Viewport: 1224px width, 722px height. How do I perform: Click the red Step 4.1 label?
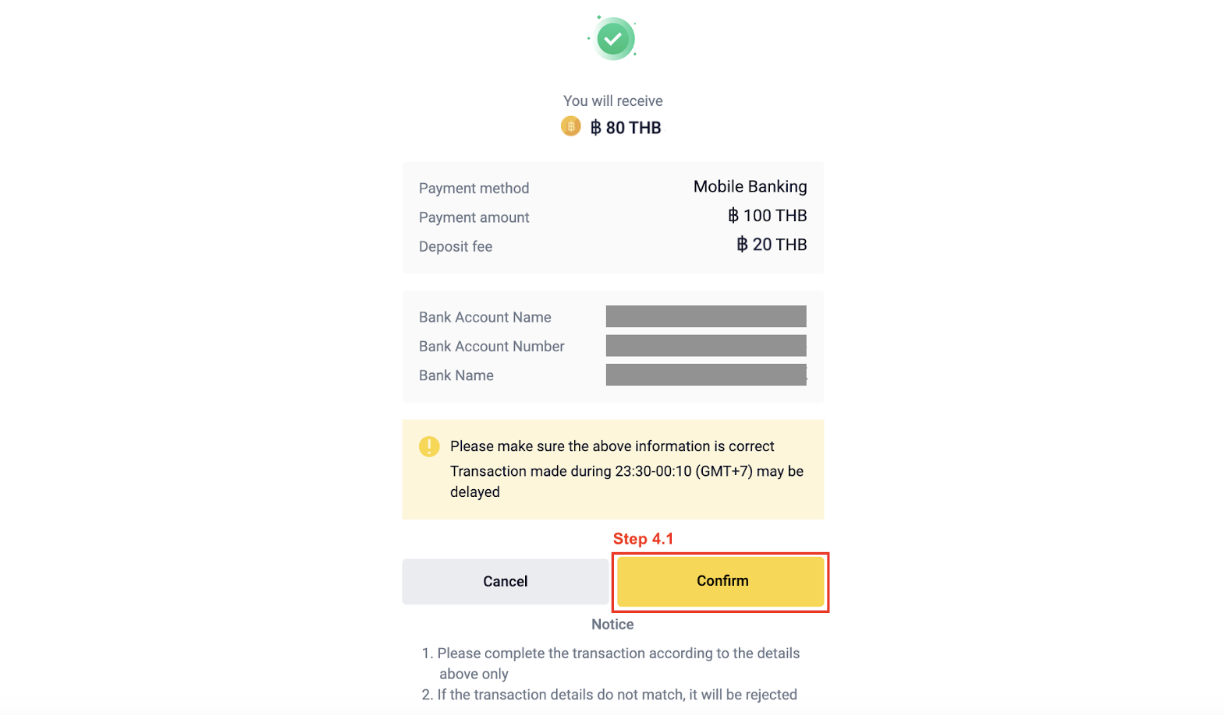click(643, 539)
